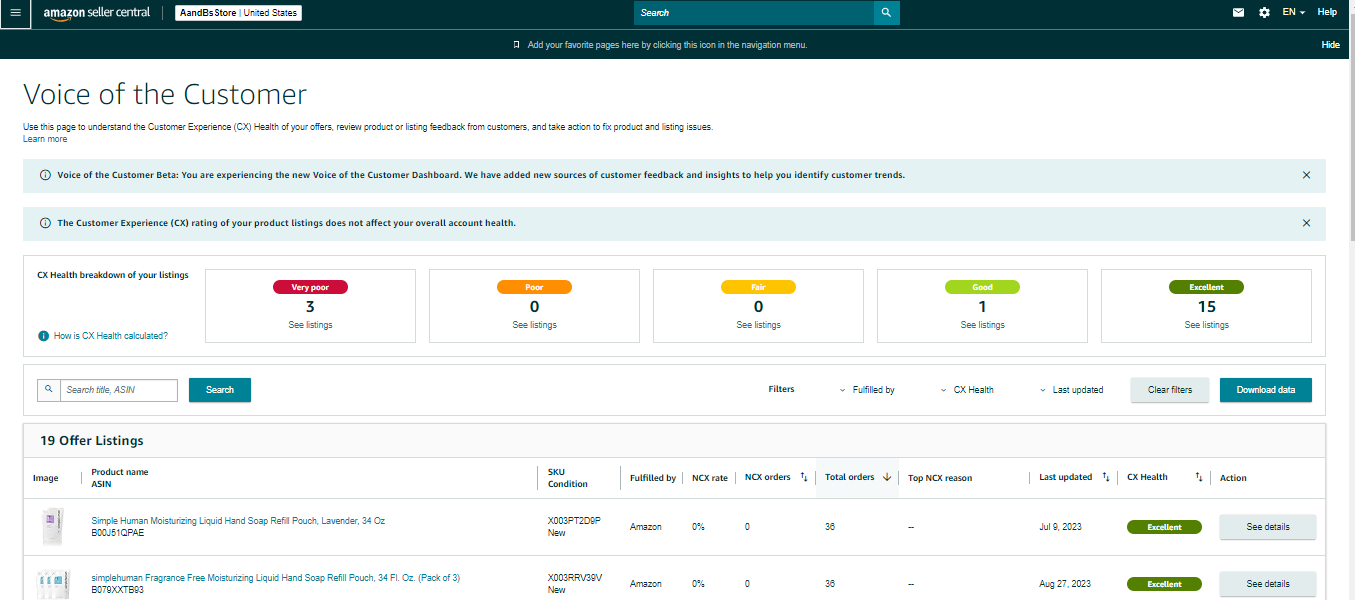
Task: See listings under Poor
Action: click(534, 325)
